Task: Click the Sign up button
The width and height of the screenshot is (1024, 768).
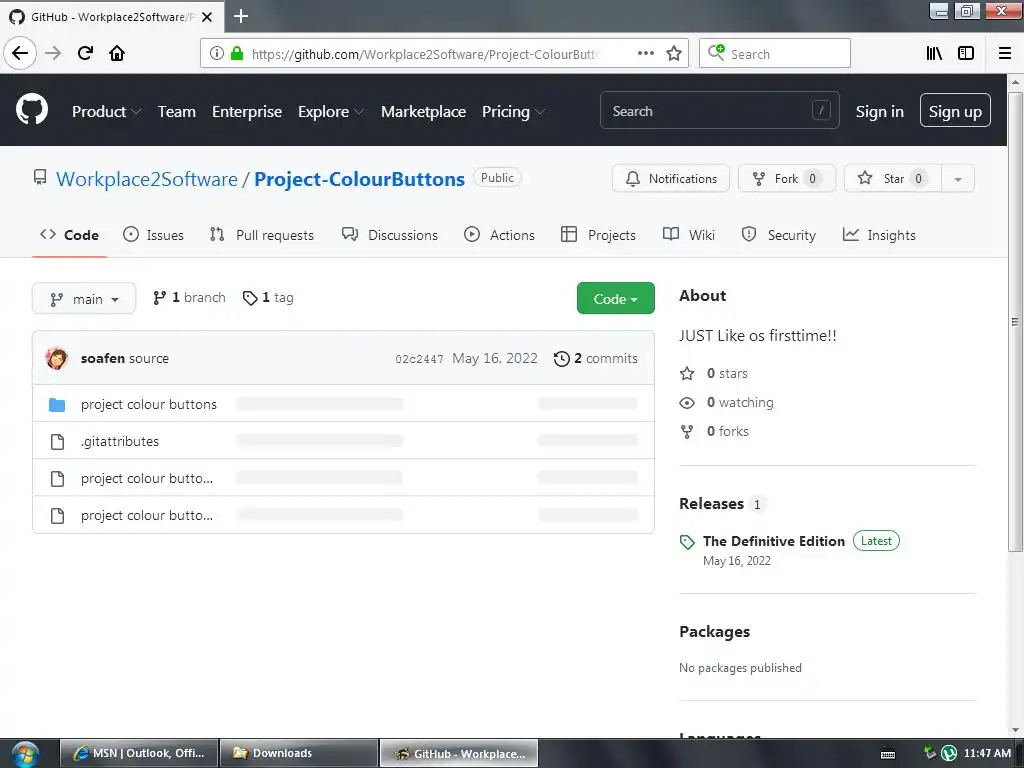Action: click(955, 110)
